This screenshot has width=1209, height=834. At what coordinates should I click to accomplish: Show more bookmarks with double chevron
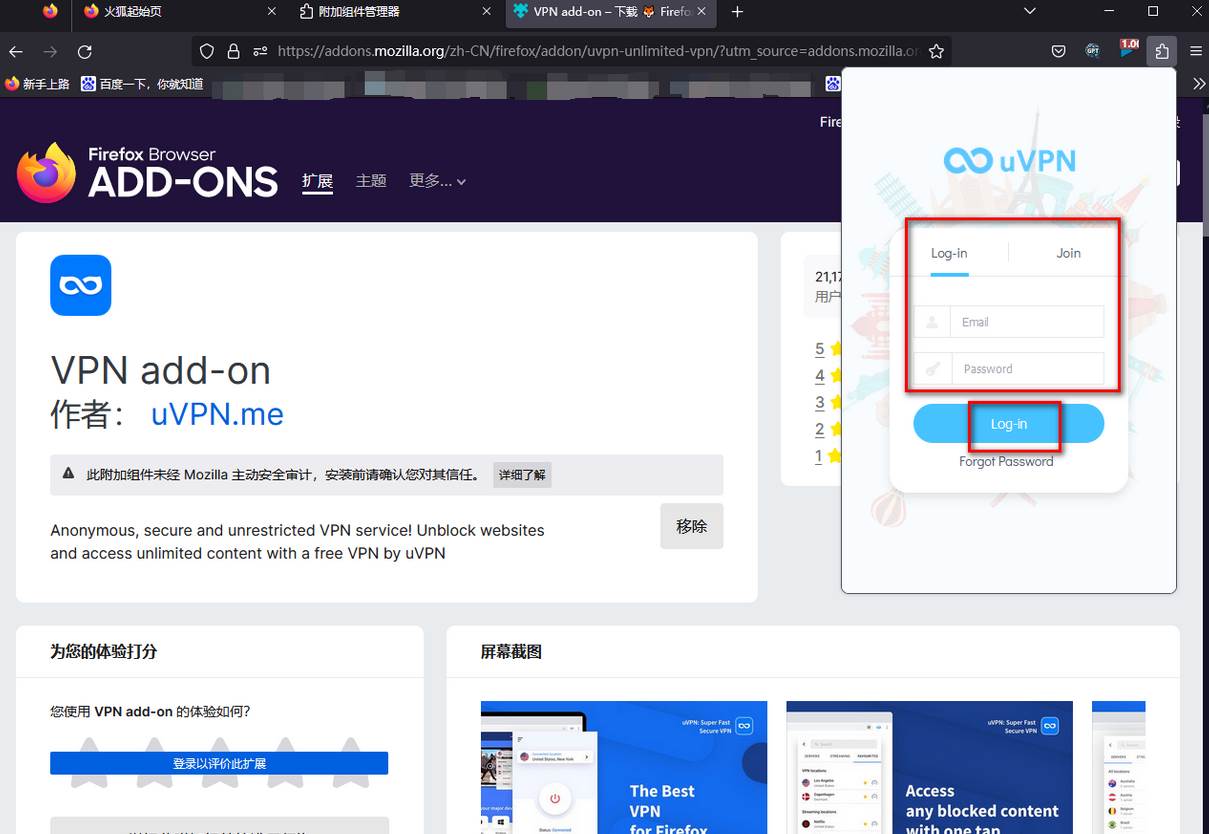click(x=1199, y=84)
